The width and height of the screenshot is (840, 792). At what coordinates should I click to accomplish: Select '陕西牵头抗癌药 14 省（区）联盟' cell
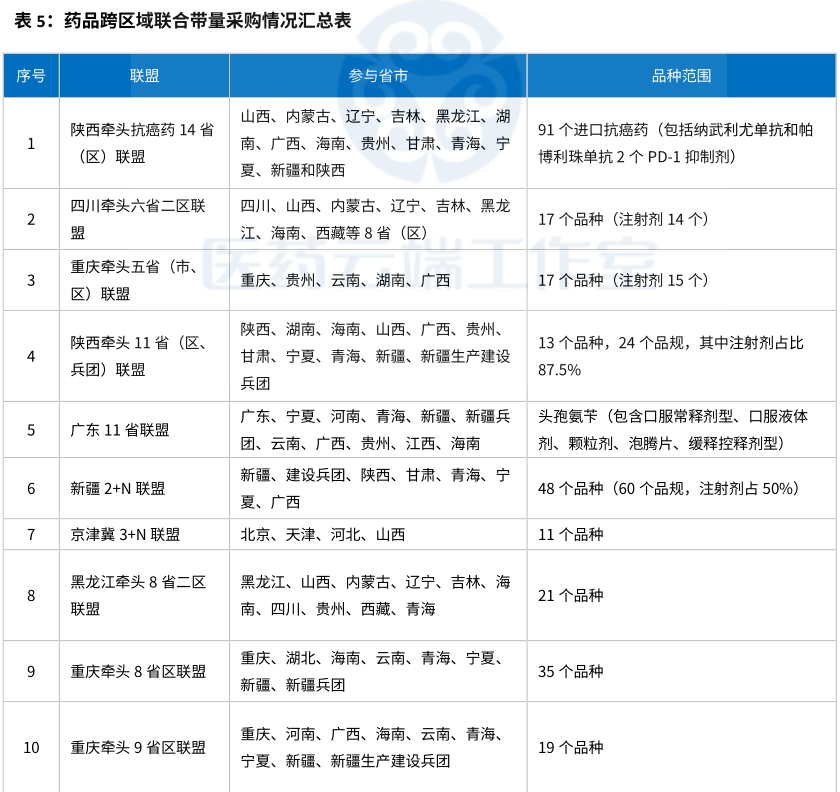pos(144,143)
